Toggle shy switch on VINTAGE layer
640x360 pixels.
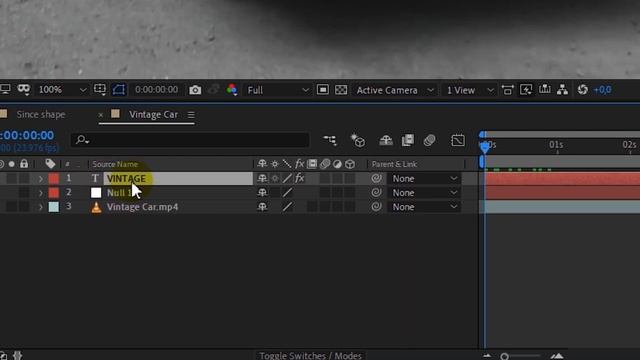(x=262, y=178)
